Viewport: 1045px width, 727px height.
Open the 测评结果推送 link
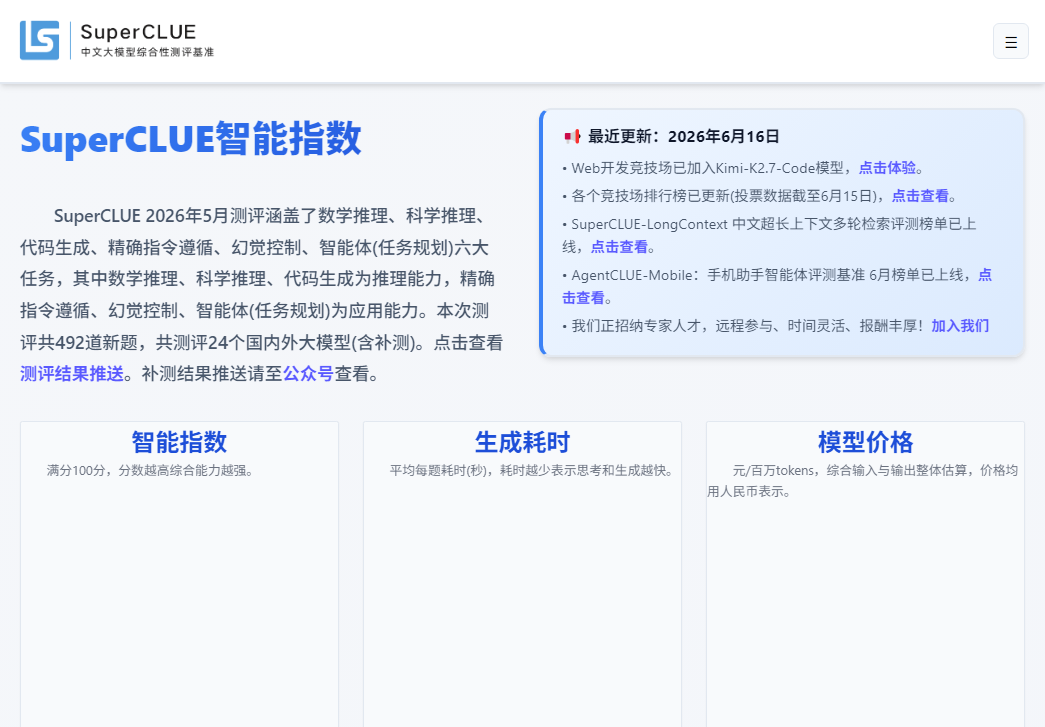click(x=72, y=374)
